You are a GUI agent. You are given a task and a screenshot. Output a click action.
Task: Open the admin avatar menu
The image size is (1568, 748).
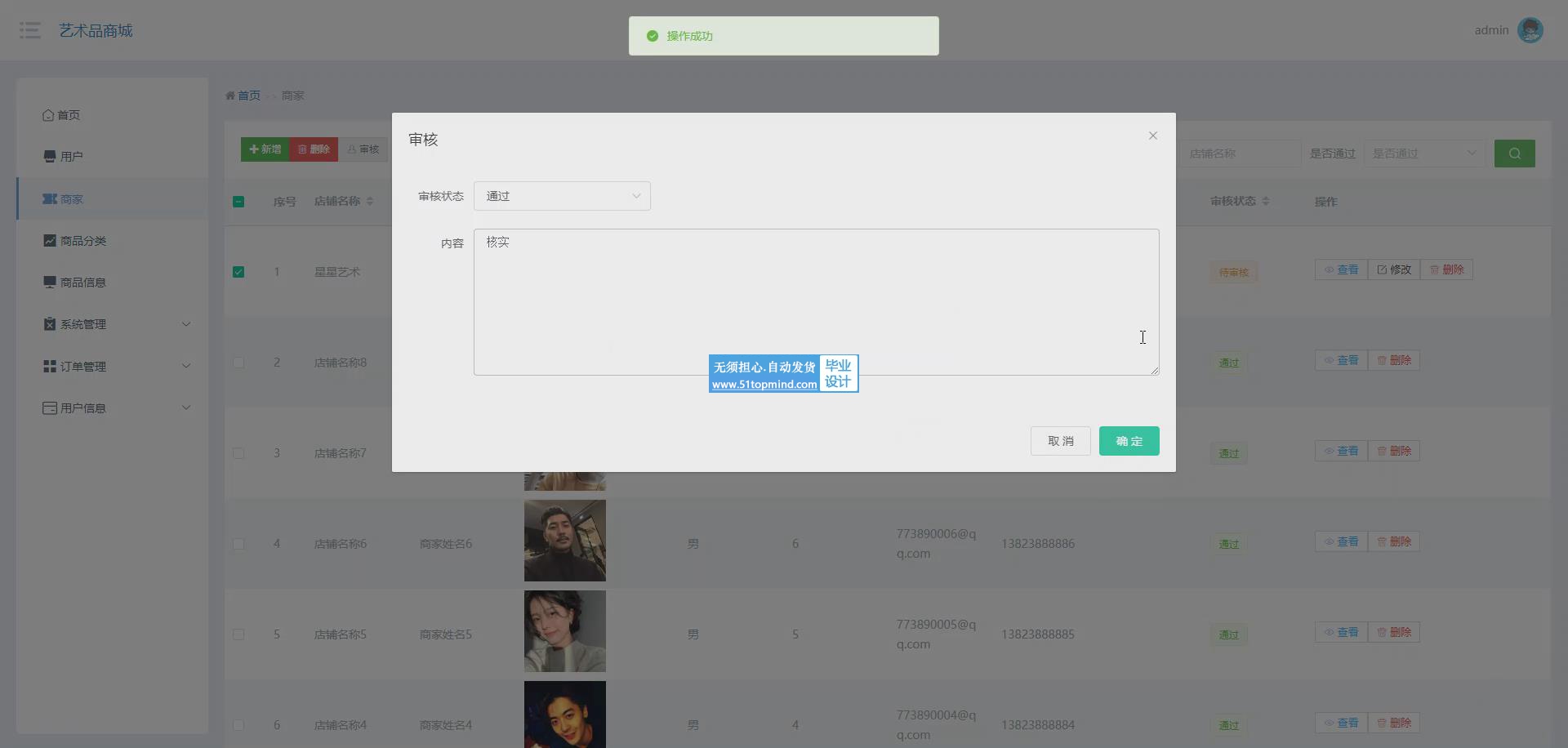1530,30
